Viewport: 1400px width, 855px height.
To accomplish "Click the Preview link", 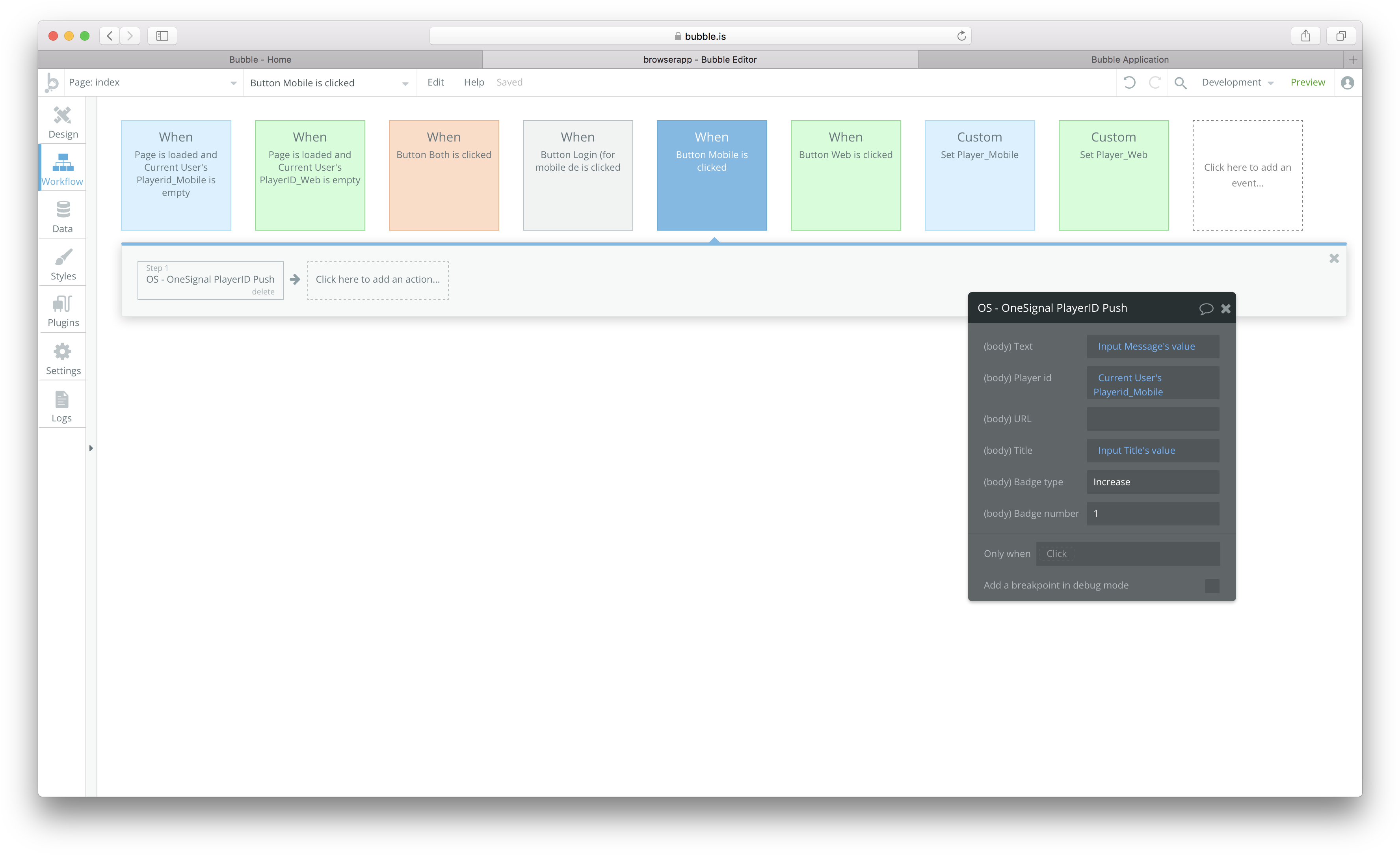I will click(1307, 82).
